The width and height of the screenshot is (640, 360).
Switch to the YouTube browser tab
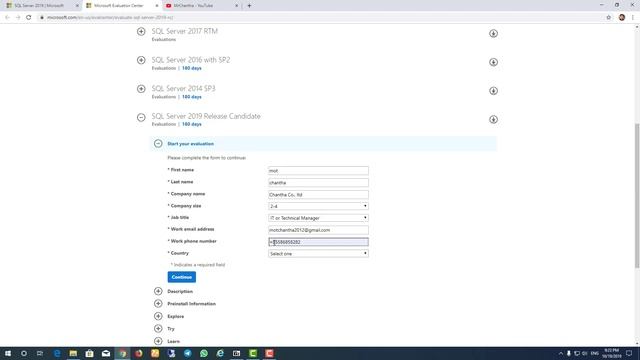[x=200, y=6]
